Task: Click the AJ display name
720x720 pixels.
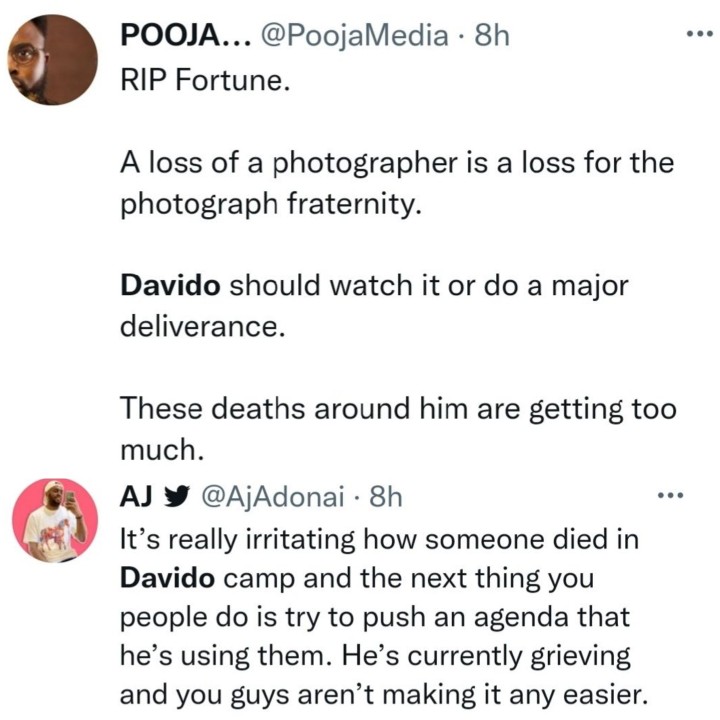Action: point(134,497)
